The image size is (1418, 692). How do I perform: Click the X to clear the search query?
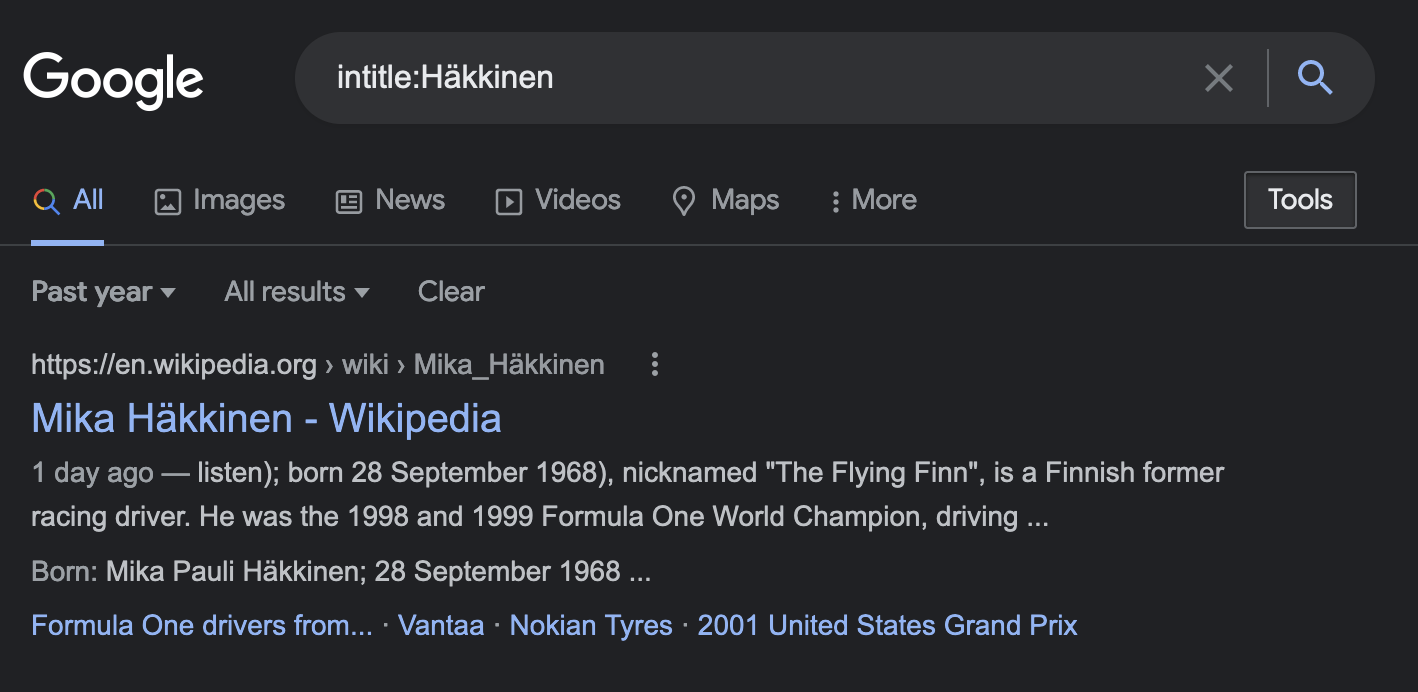(x=1218, y=78)
